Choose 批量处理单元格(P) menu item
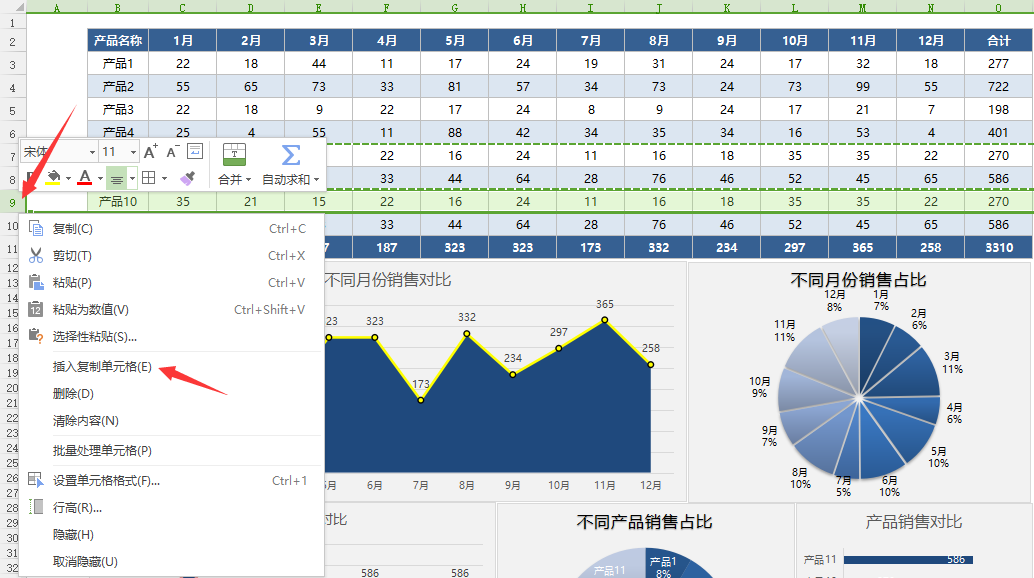Viewport: 1034px width, 578px height. tap(171, 450)
